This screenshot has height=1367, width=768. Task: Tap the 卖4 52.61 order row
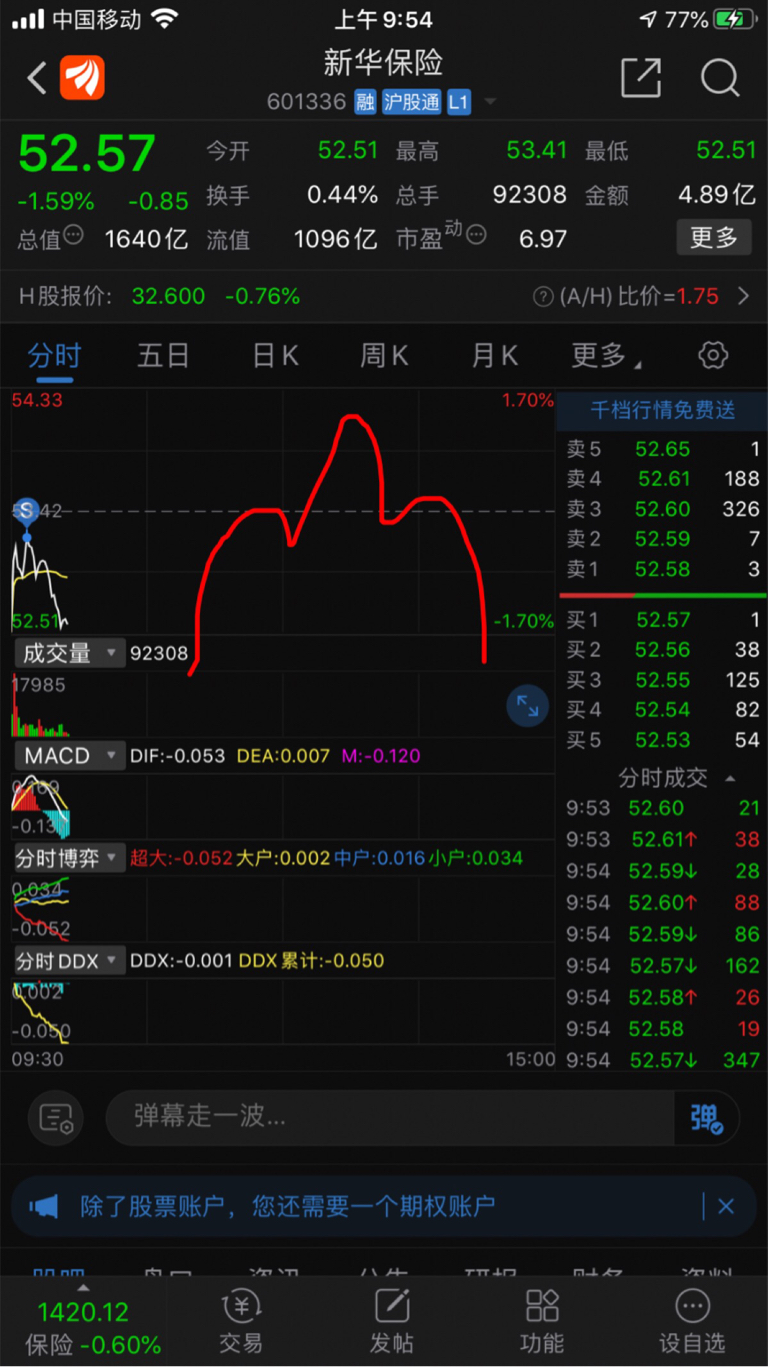[x=662, y=479]
